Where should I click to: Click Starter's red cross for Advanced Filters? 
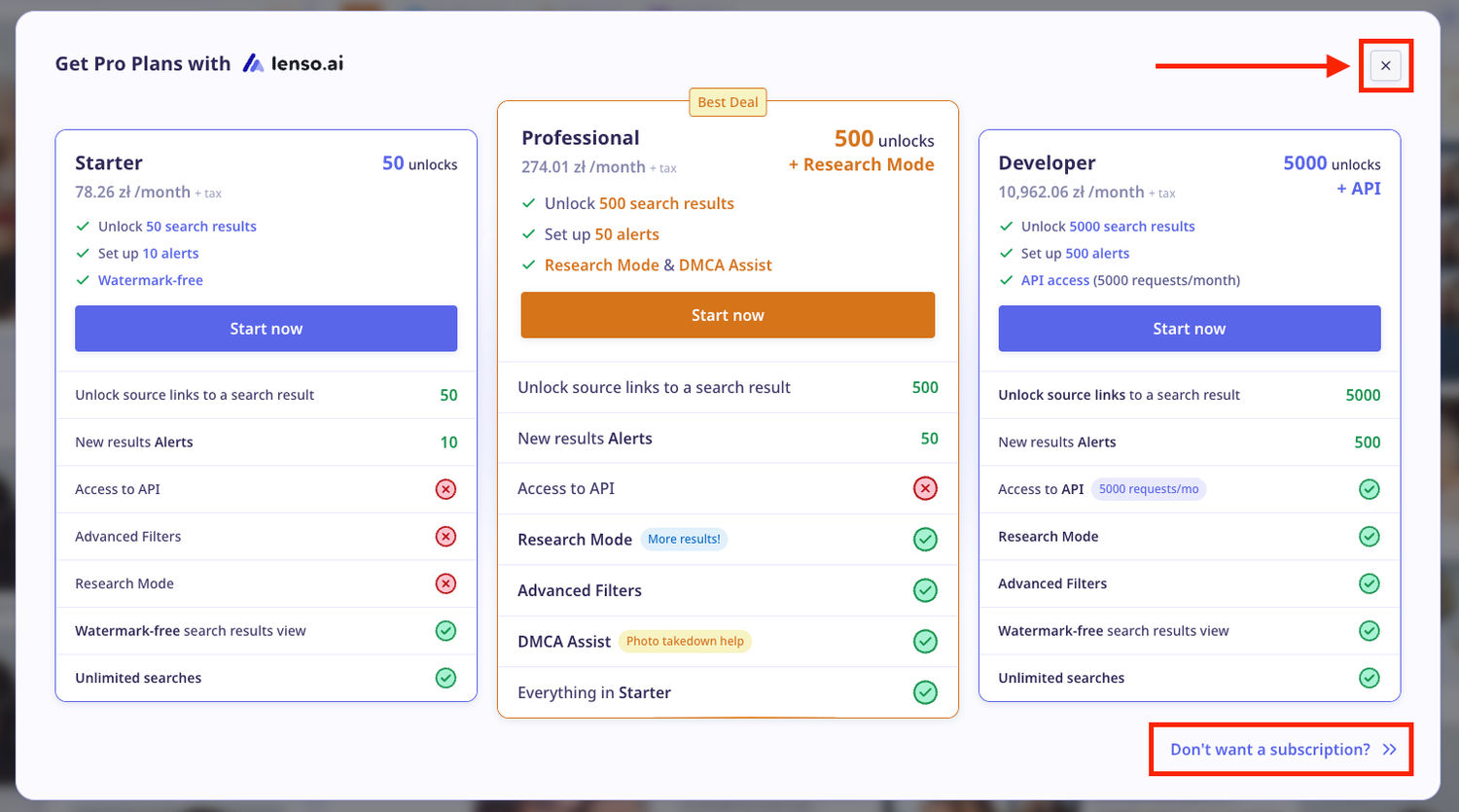[x=445, y=536]
